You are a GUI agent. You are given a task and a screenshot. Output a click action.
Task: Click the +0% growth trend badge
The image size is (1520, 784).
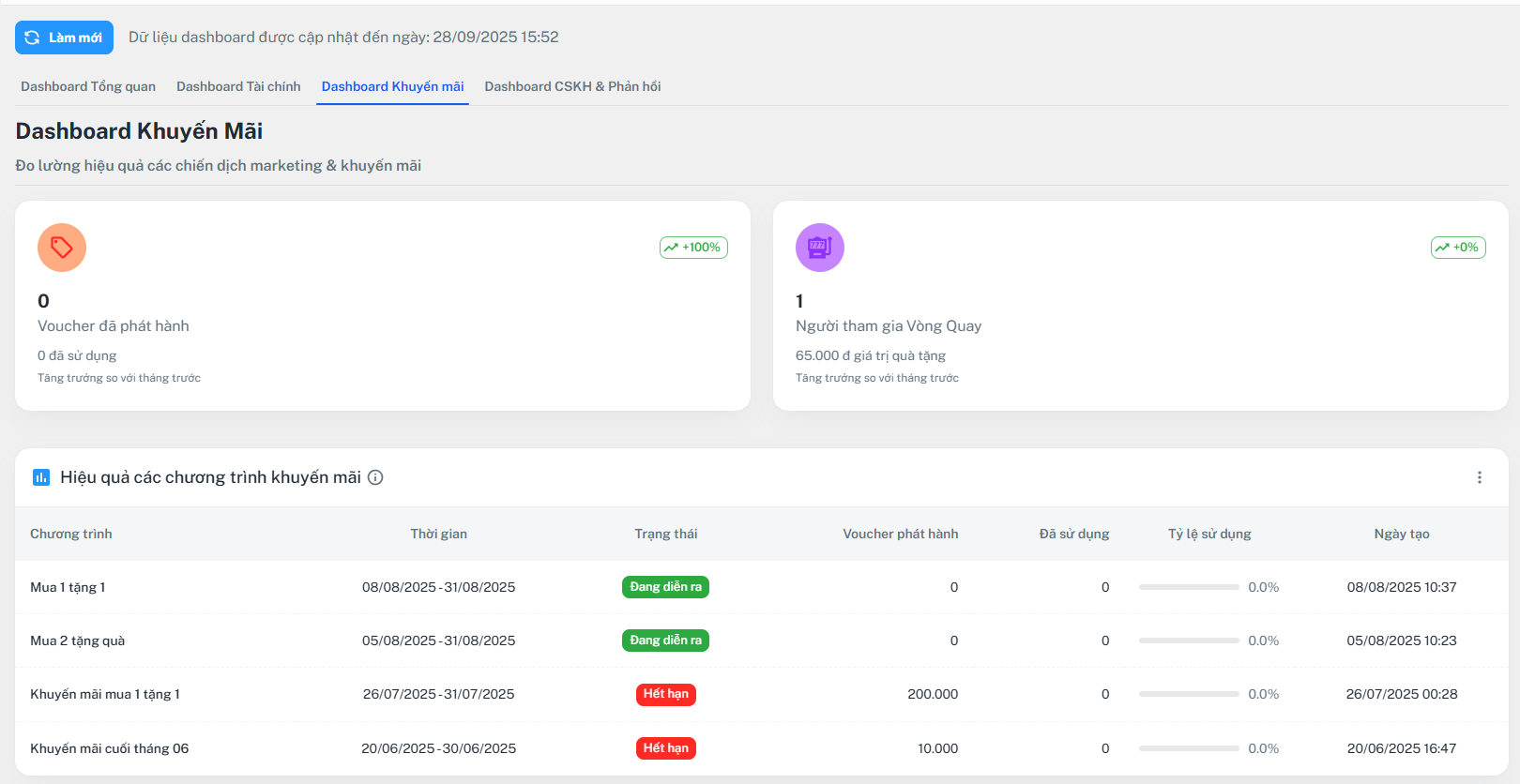click(x=1457, y=248)
